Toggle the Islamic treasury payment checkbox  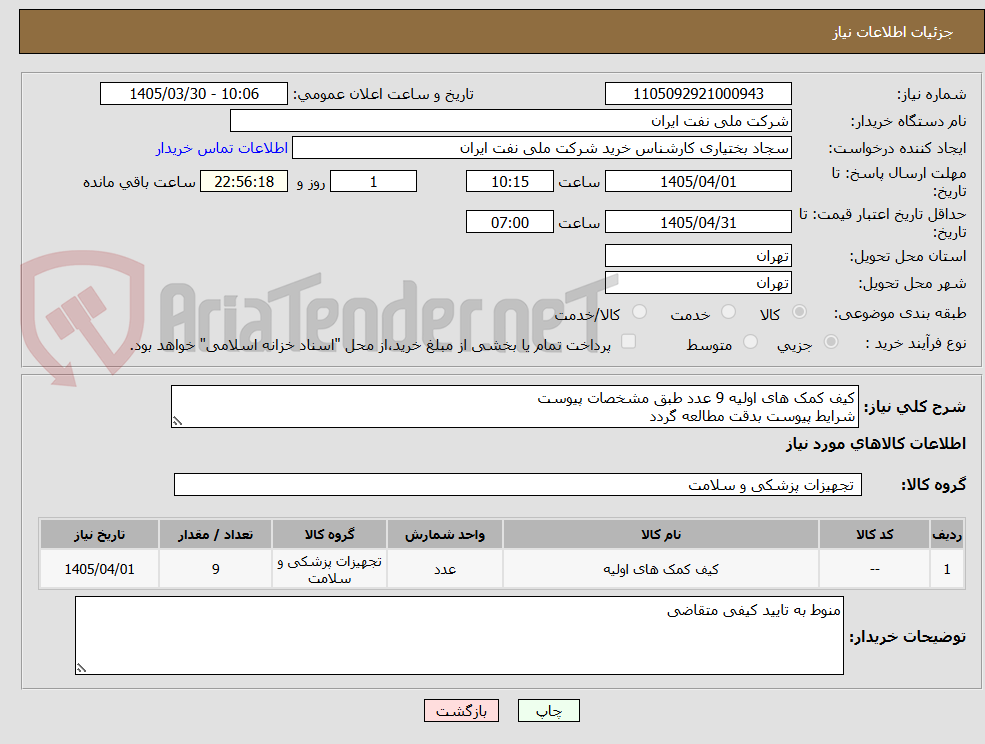[x=628, y=341]
